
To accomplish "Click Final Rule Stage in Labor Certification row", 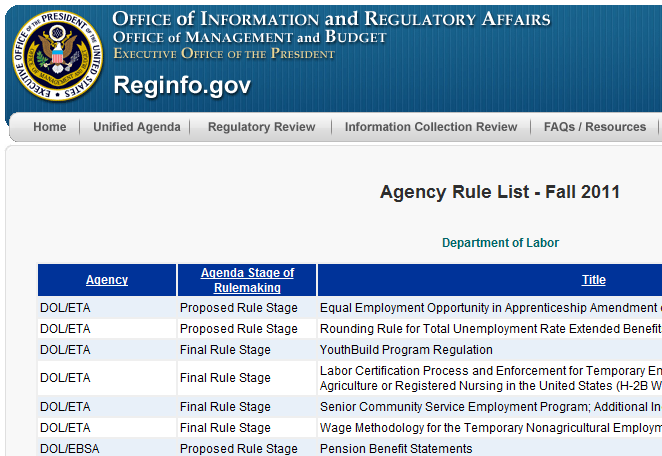I will [225, 378].
